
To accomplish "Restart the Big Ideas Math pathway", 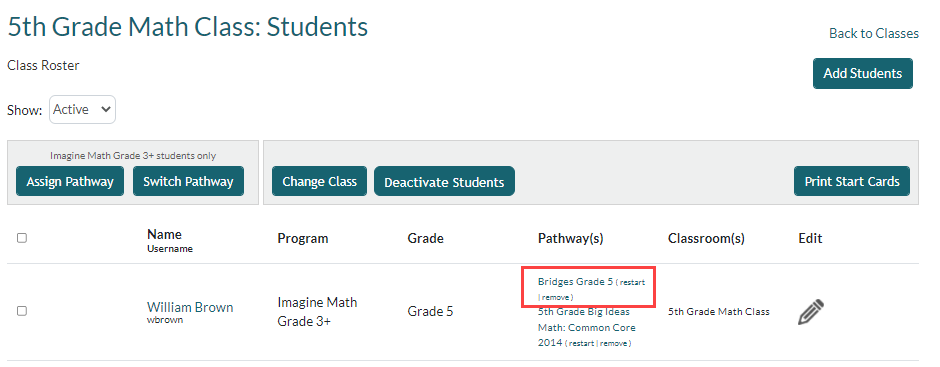I will point(582,344).
